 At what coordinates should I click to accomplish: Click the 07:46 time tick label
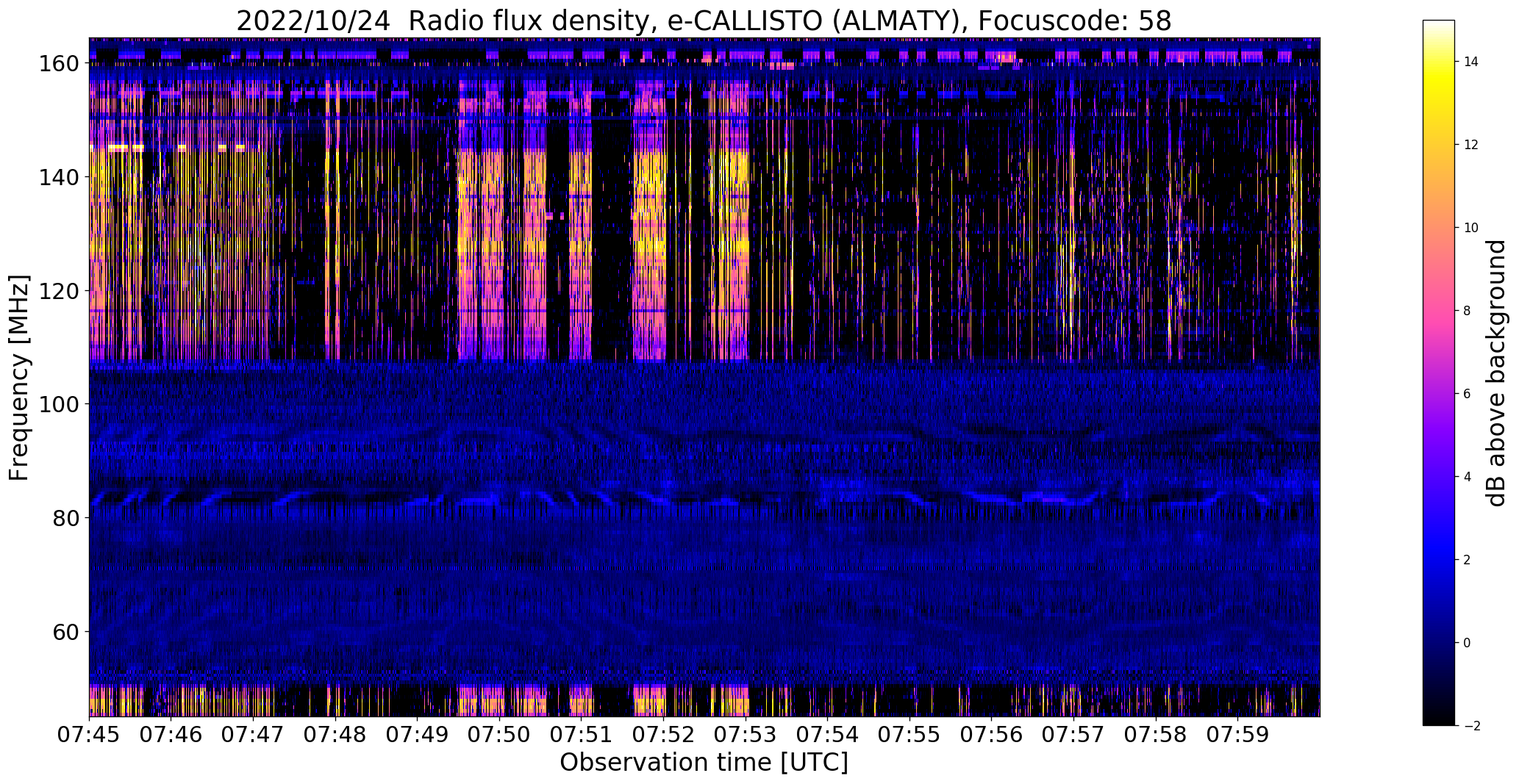coord(171,734)
